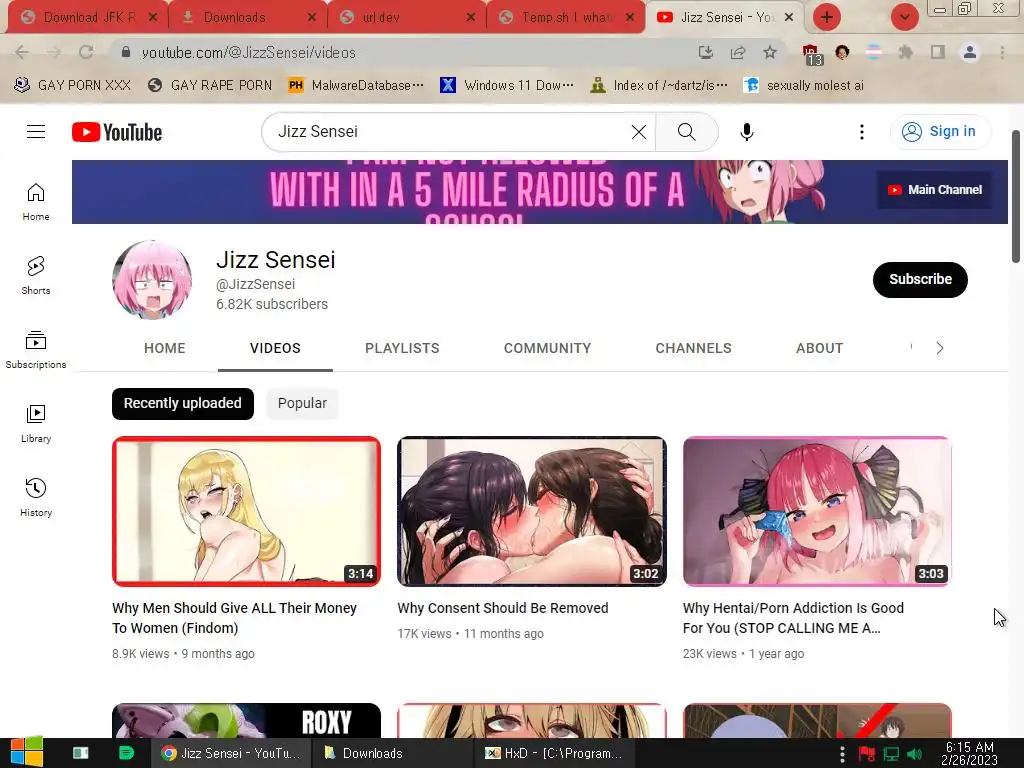
Task: Click the install app icon in address bar
Action: point(705,52)
